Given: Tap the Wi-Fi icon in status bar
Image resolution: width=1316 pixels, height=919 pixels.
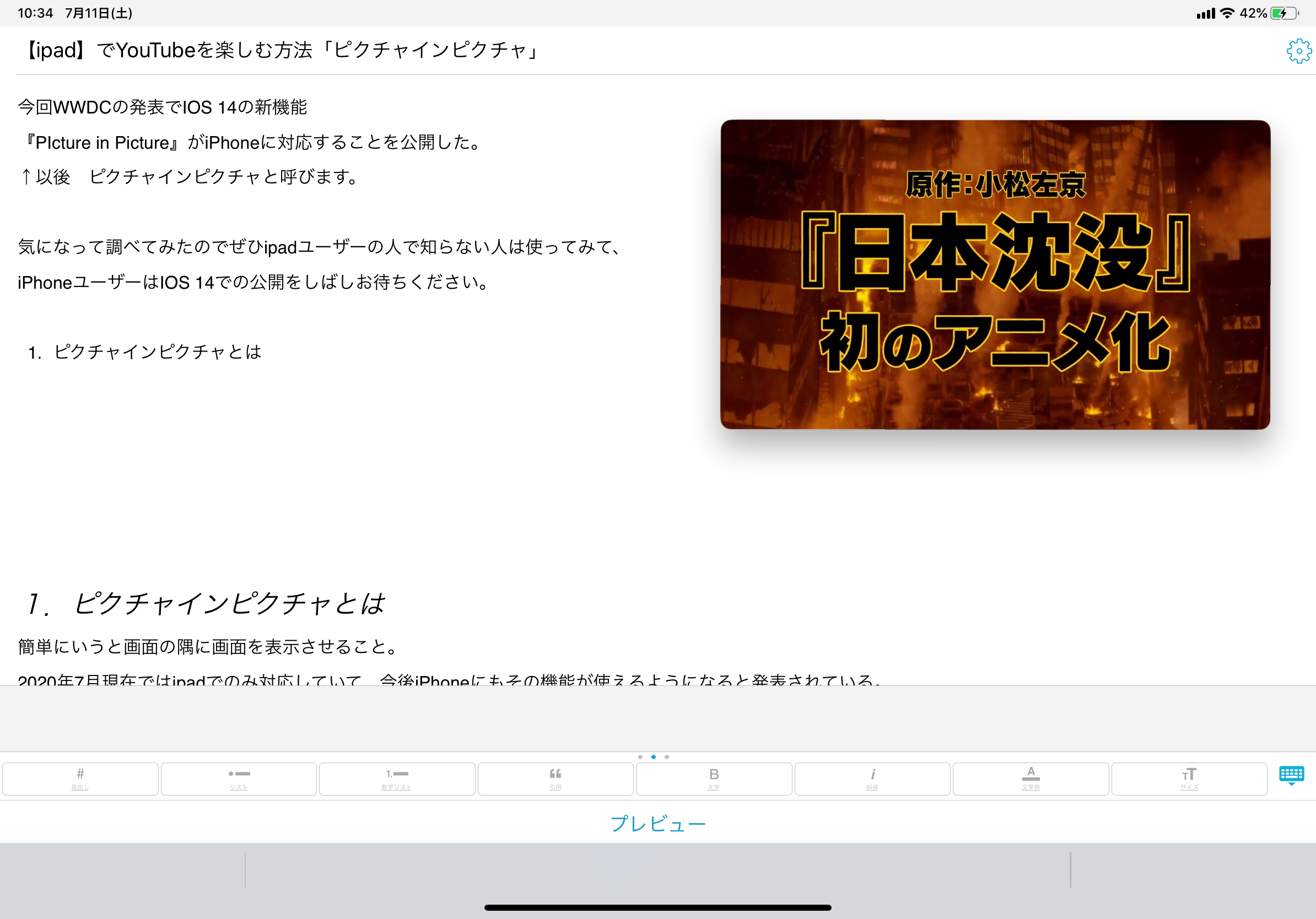Looking at the screenshot, I should (x=1227, y=13).
